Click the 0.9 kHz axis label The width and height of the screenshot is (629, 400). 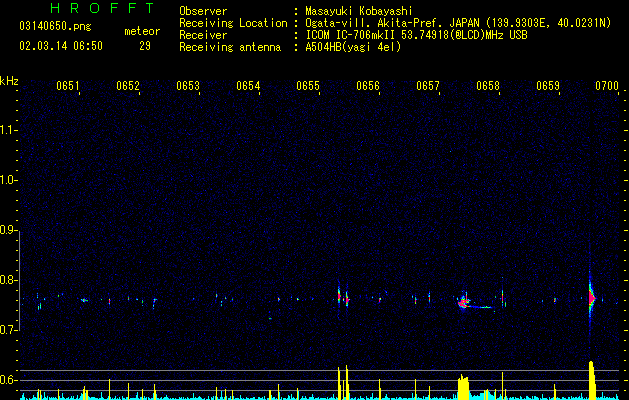[x=8, y=230]
